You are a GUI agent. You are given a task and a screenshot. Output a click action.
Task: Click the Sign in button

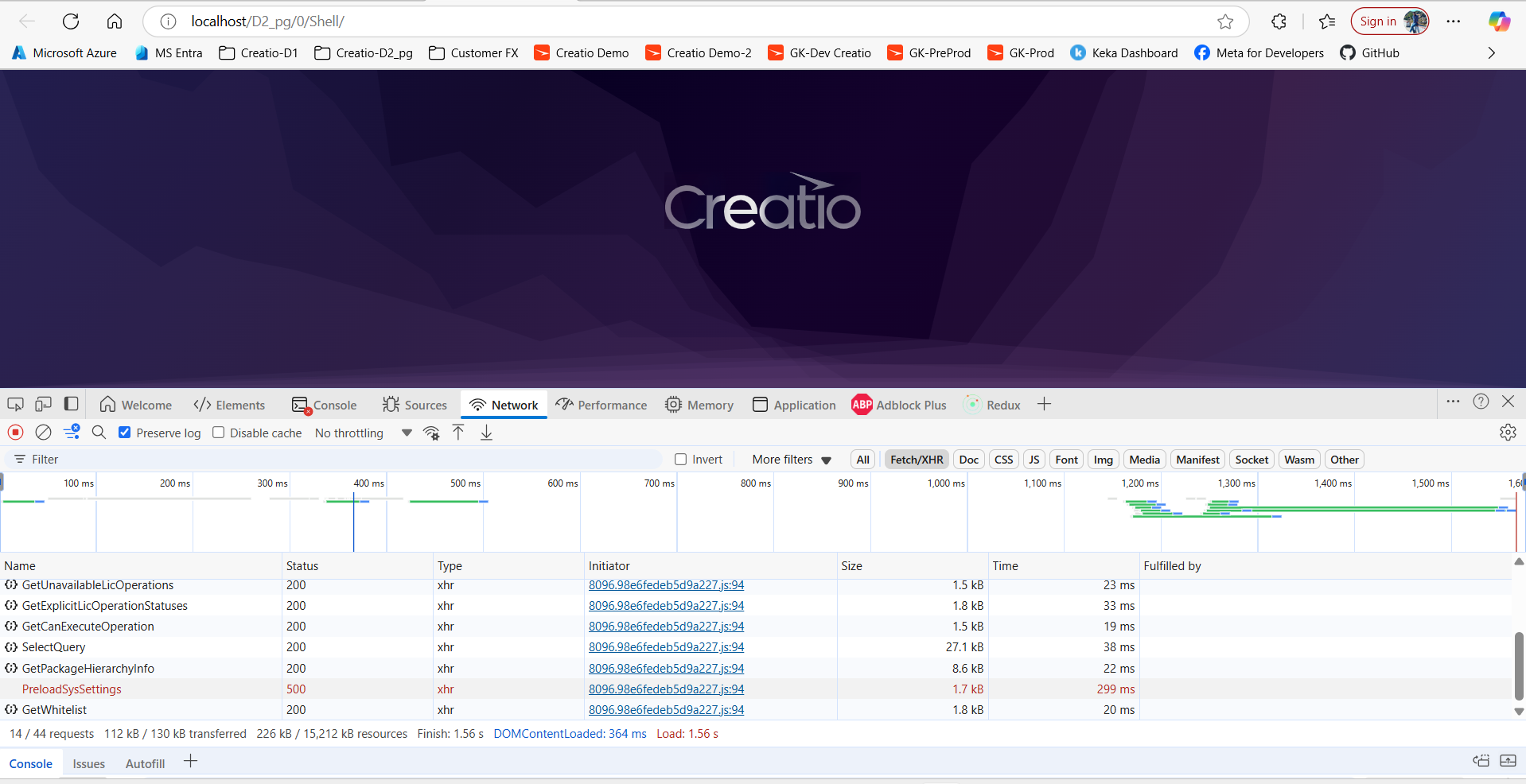[1389, 21]
